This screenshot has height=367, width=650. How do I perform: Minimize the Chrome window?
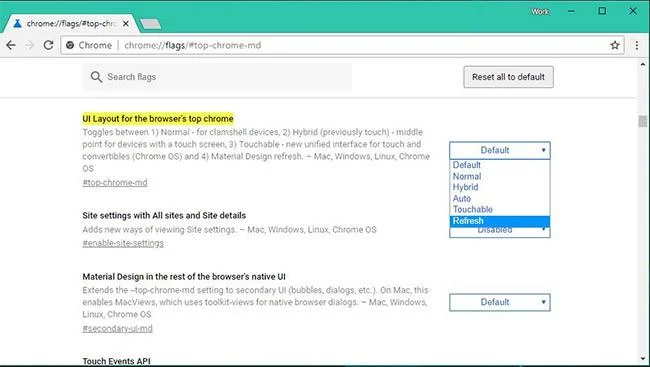[571, 11]
